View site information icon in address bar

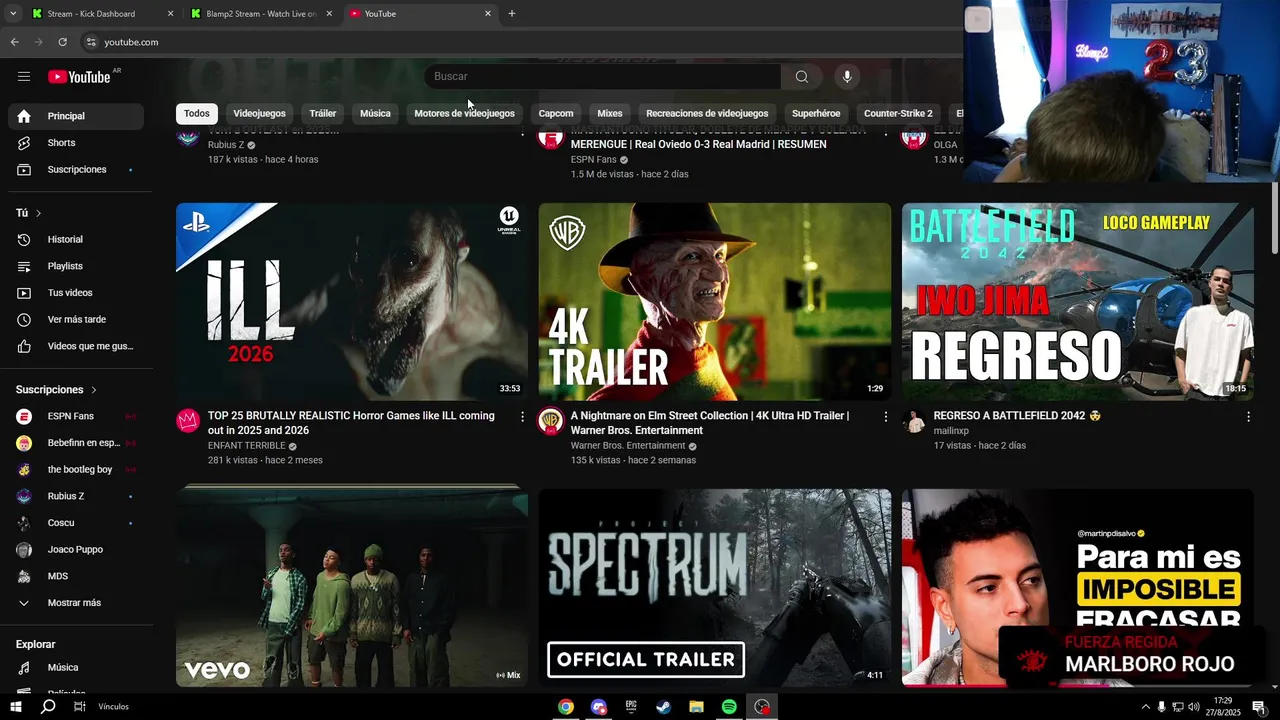click(x=91, y=42)
